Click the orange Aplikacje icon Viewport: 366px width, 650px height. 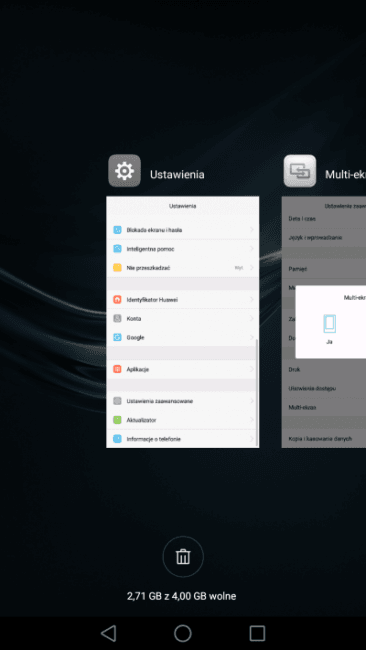[x=117, y=369]
